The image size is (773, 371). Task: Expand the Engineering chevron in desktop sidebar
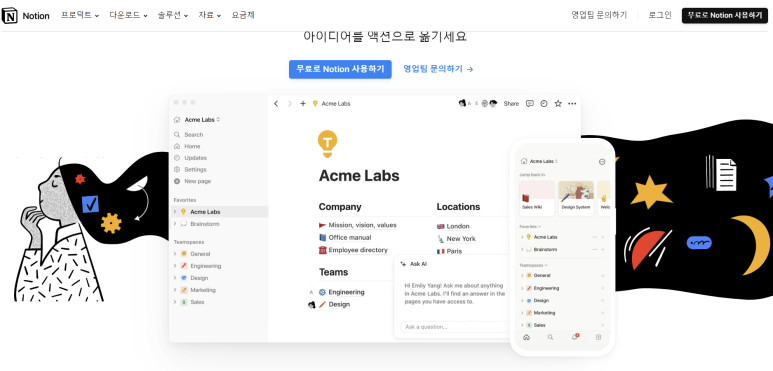[175, 266]
